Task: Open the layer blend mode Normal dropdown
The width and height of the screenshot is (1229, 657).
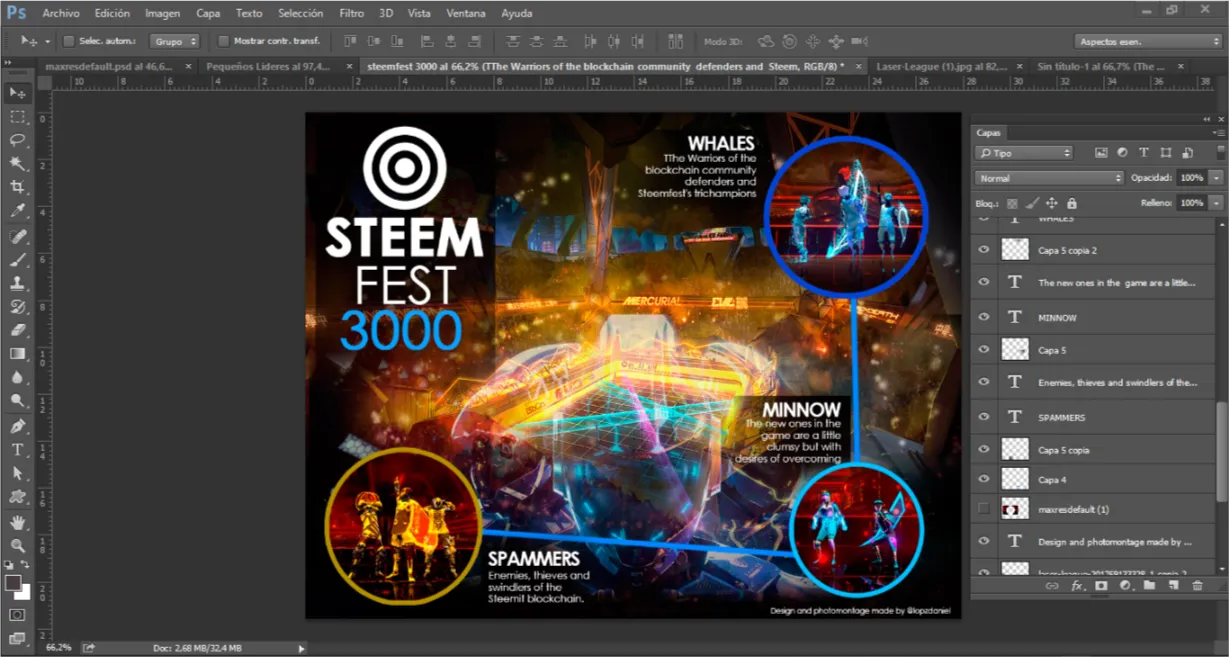Action: pos(1050,178)
